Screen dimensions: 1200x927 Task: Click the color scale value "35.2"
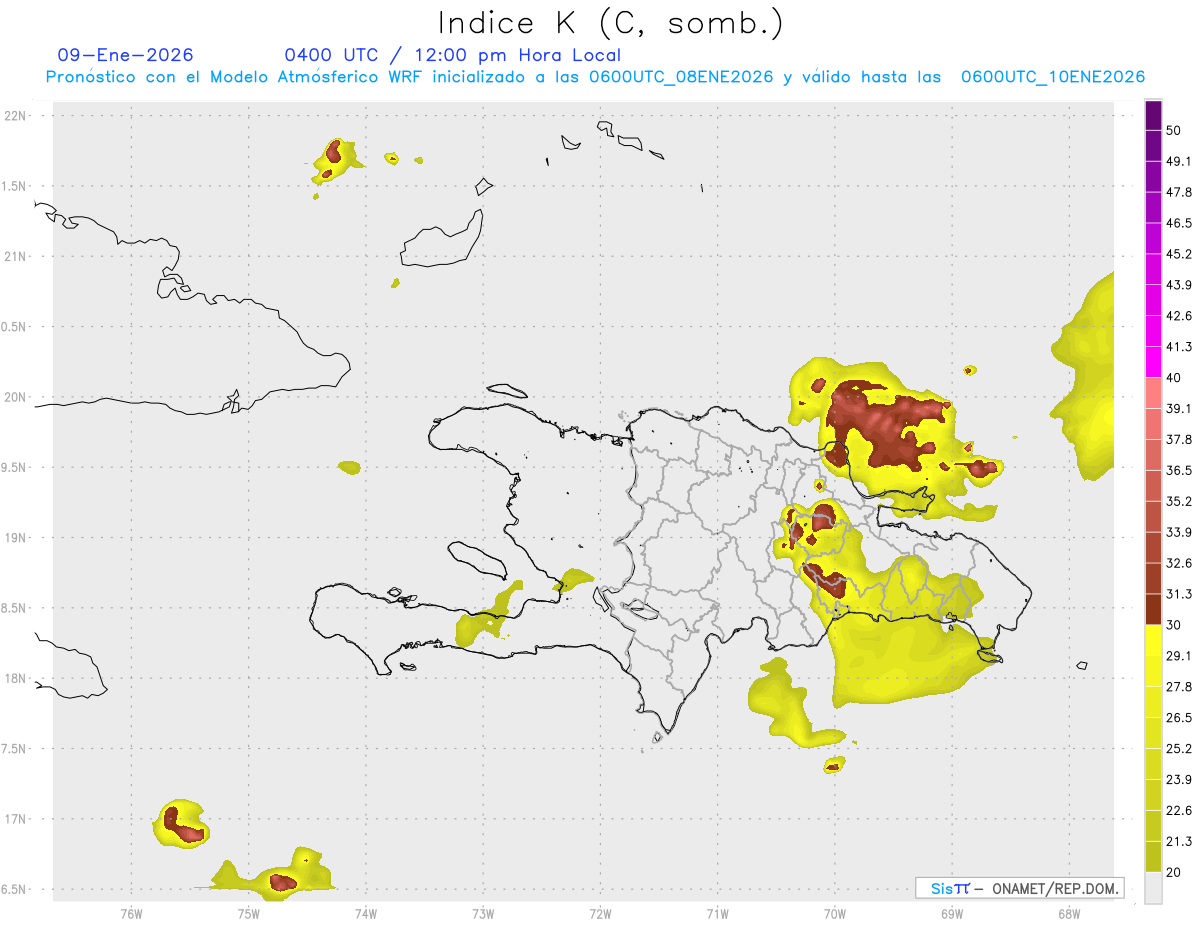point(1179,501)
